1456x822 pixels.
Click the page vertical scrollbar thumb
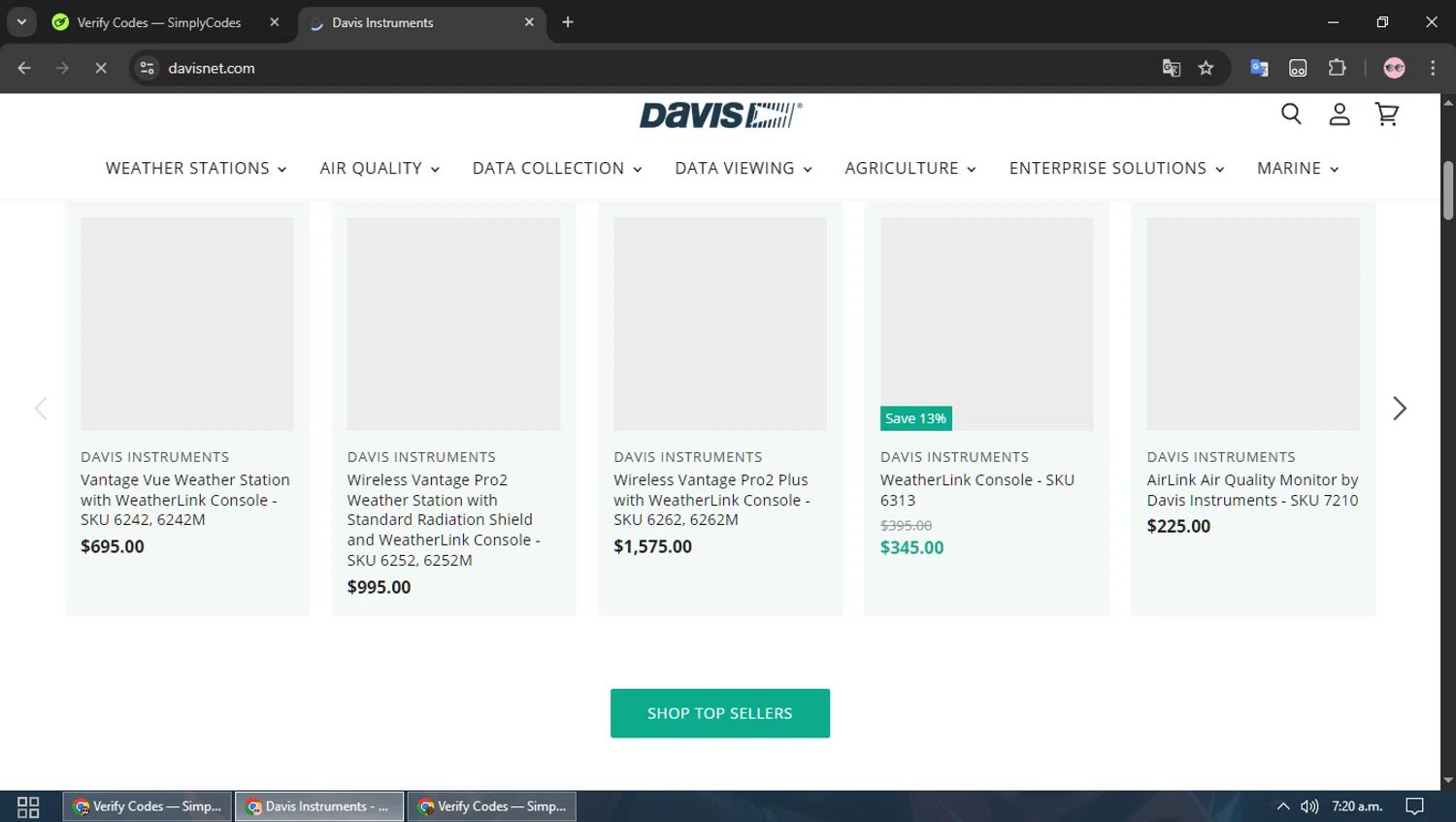click(1448, 190)
